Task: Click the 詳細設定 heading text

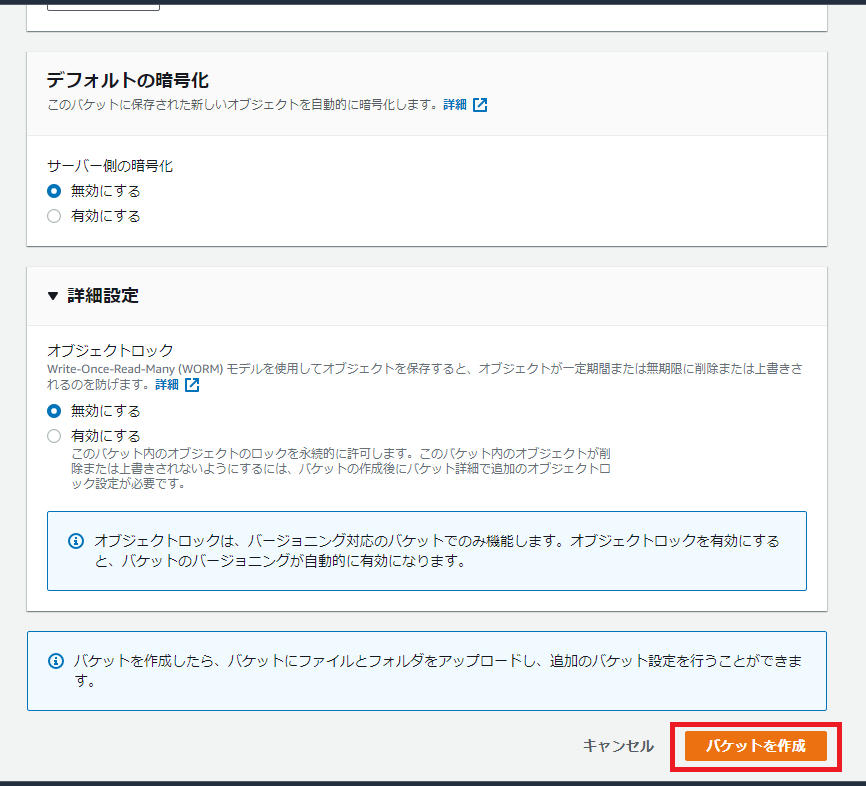Action: [103, 296]
